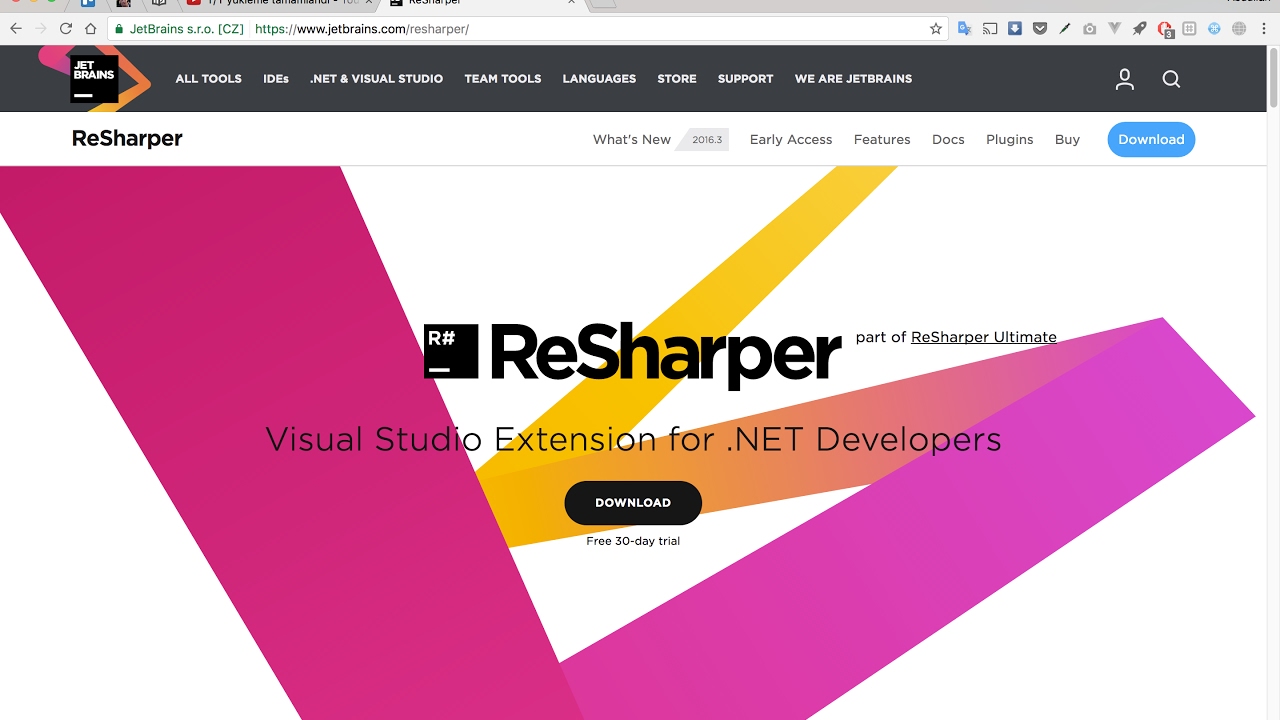The height and width of the screenshot is (720, 1280).
Task: Open the STORE menu item
Action: tap(677, 79)
